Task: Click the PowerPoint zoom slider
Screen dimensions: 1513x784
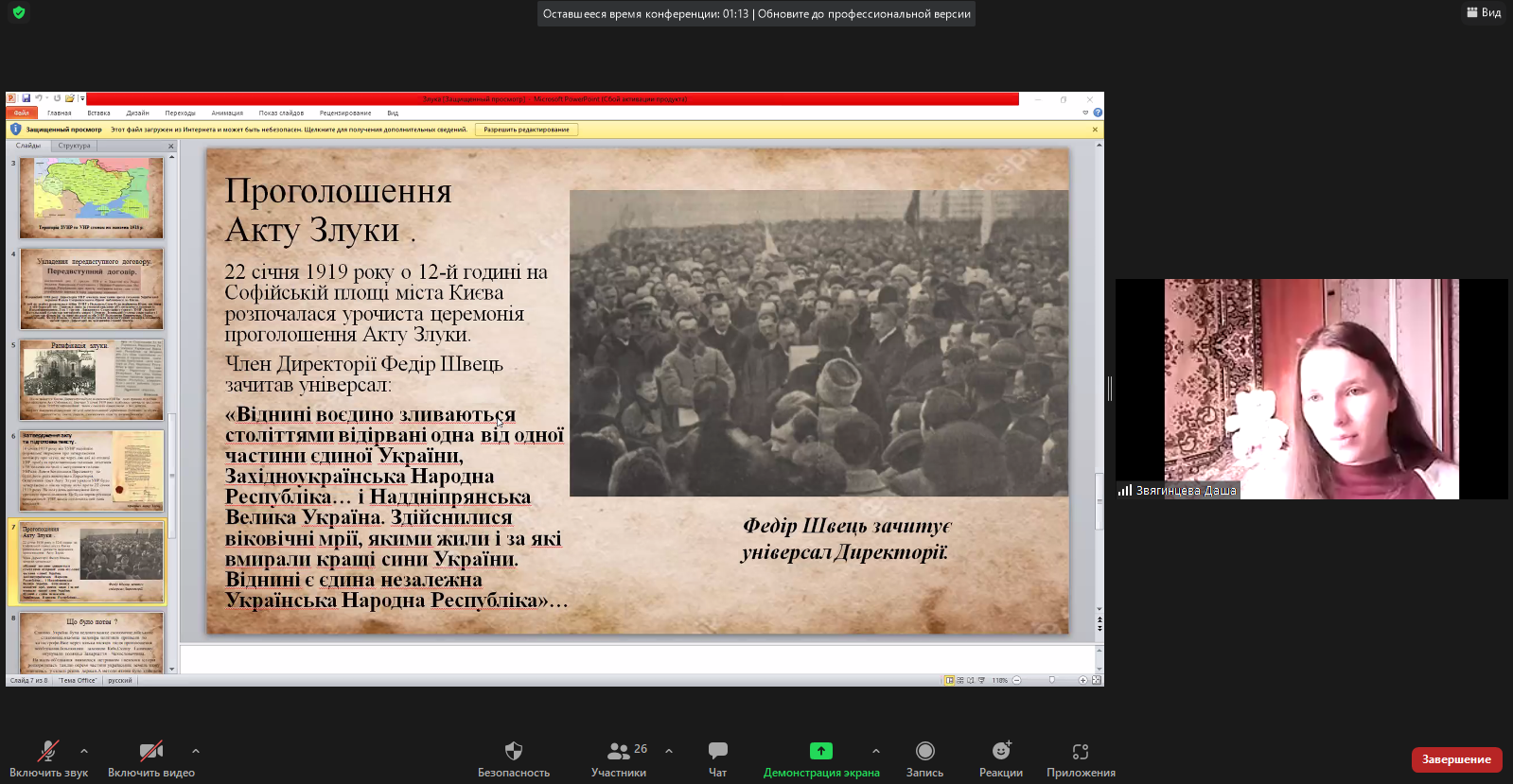Action: tap(1051, 680)
